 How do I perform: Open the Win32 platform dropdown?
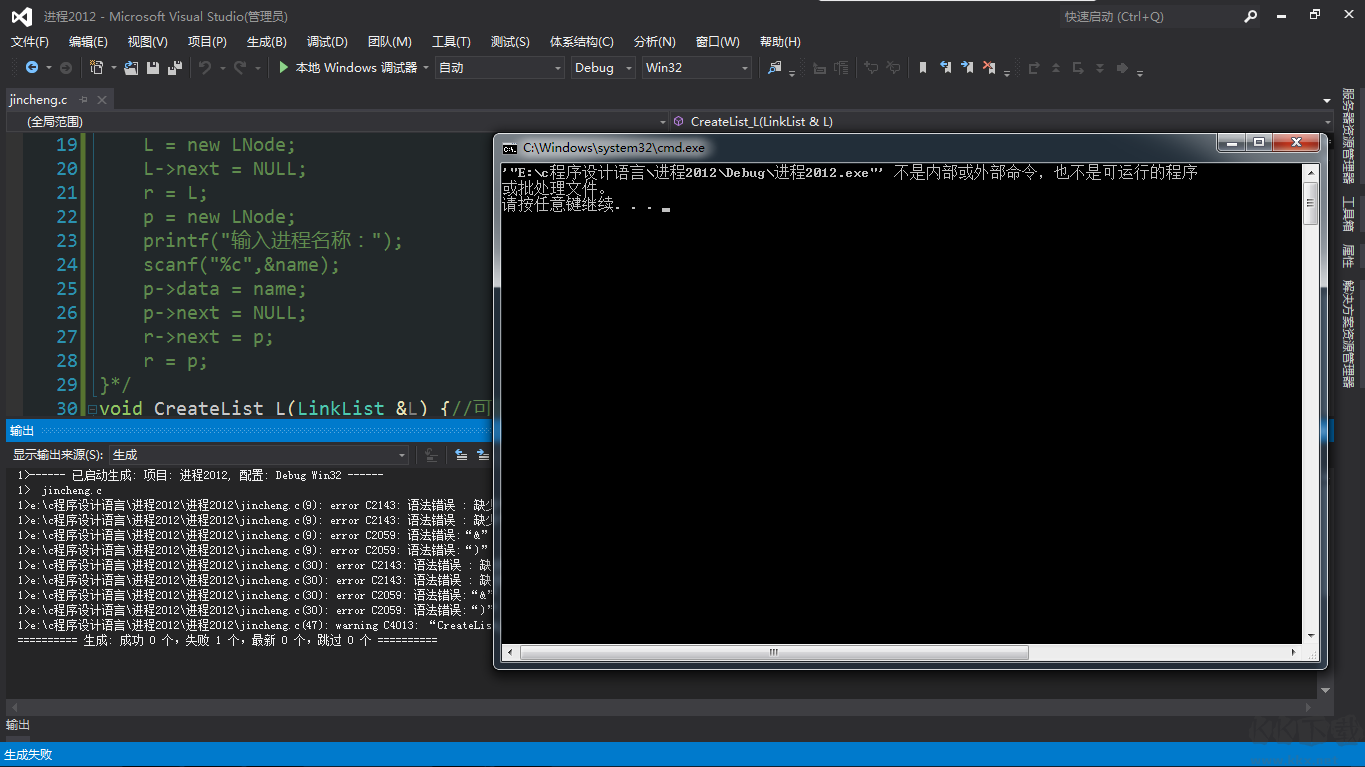click(744, 68)
